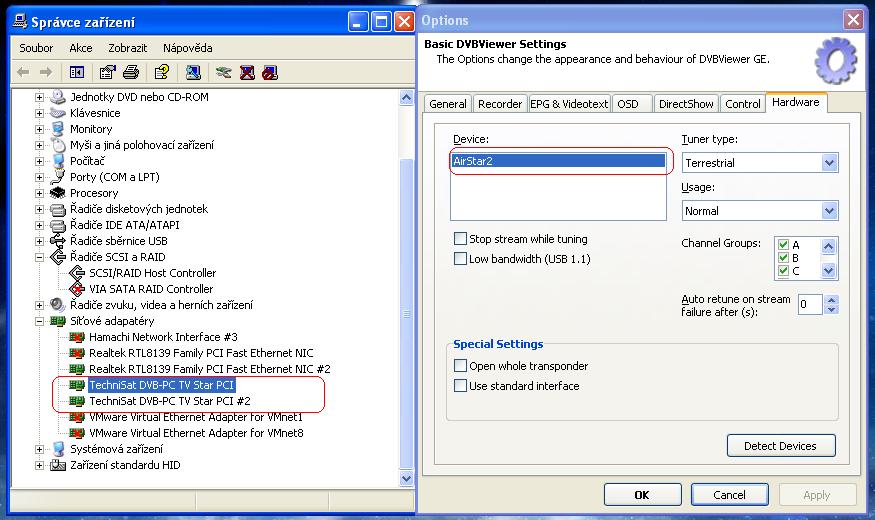Click the Print toolbar icon
Image resolution: width=875 pixels, height=520 pixels.
tap(131, 72)
